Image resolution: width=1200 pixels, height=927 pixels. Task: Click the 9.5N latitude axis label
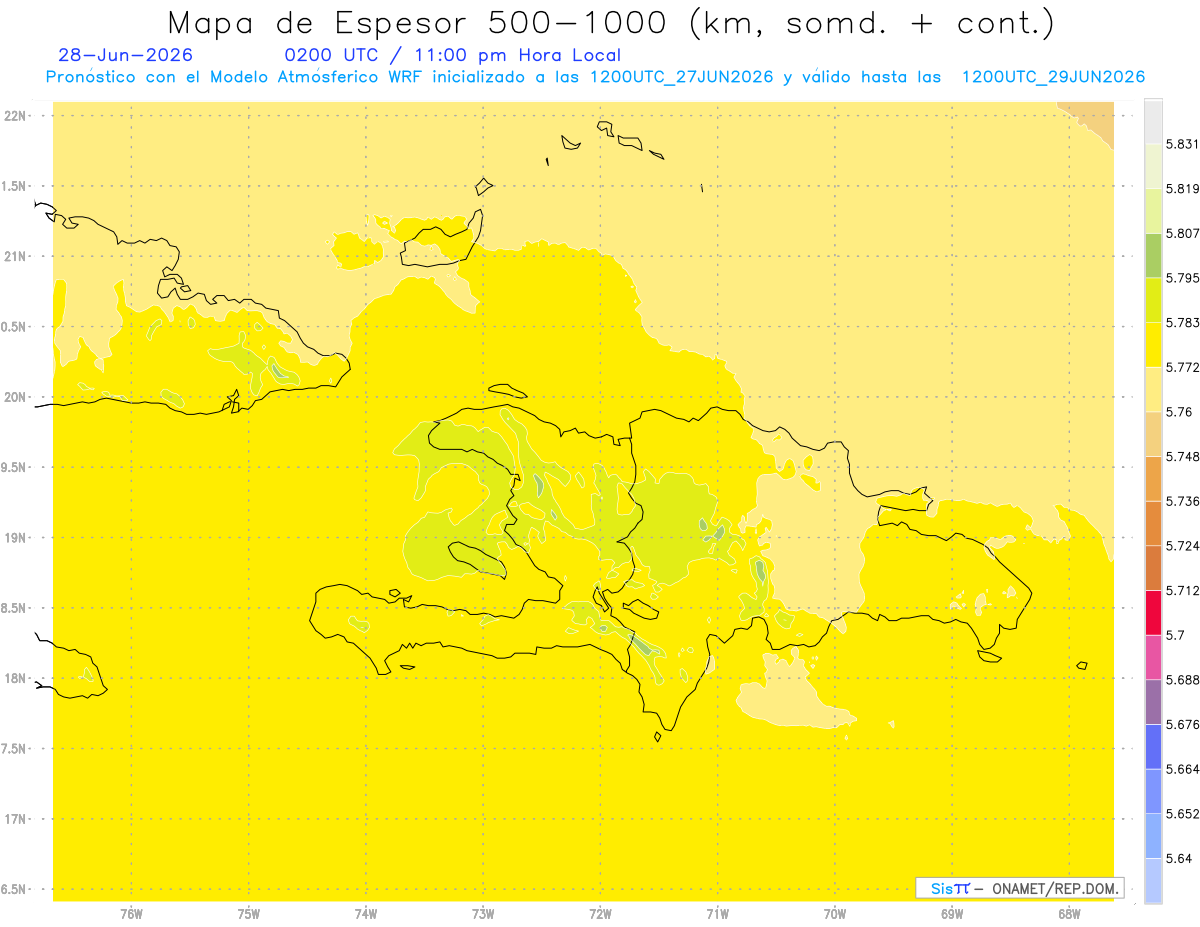click(14, 467)
